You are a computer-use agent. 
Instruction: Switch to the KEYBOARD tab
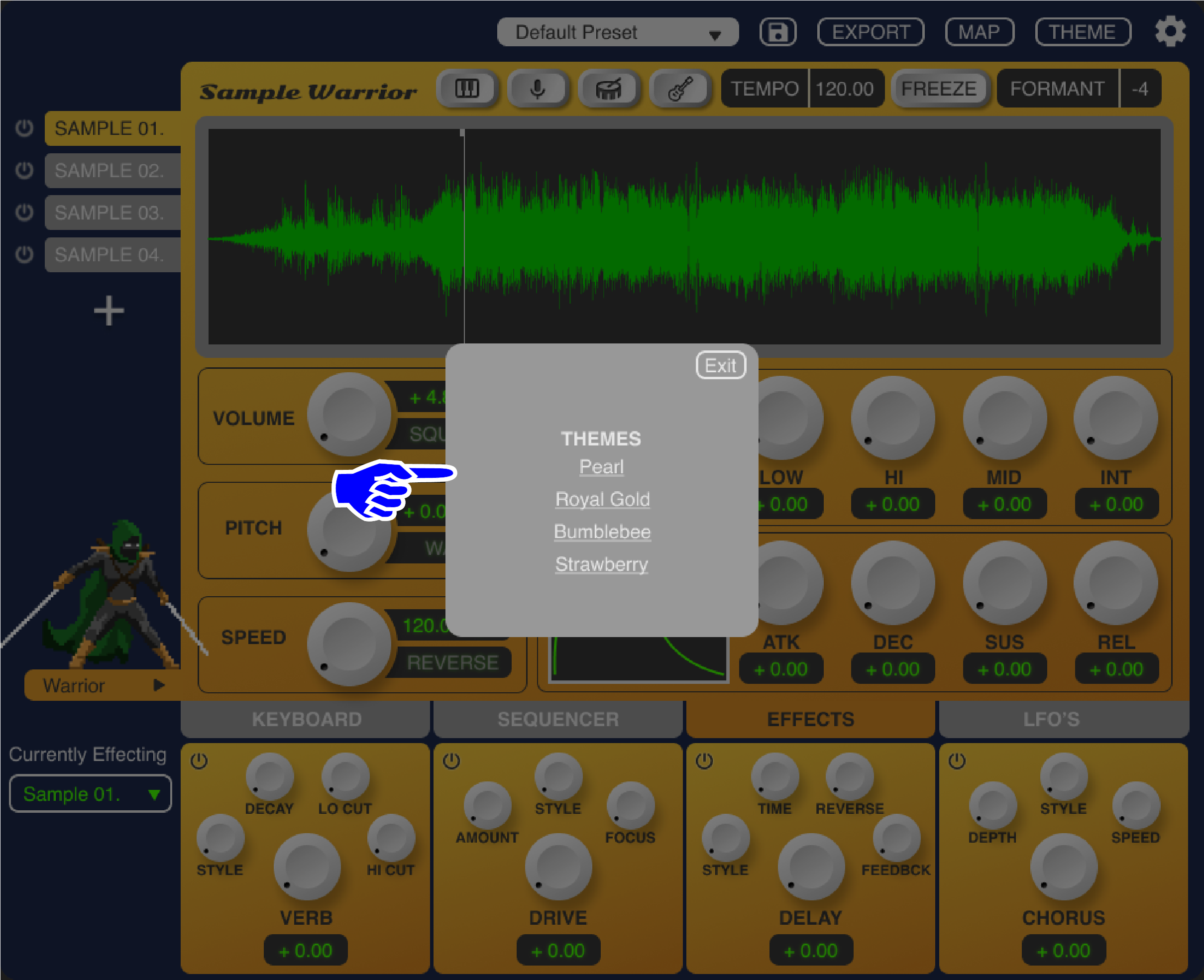(306, 719)
